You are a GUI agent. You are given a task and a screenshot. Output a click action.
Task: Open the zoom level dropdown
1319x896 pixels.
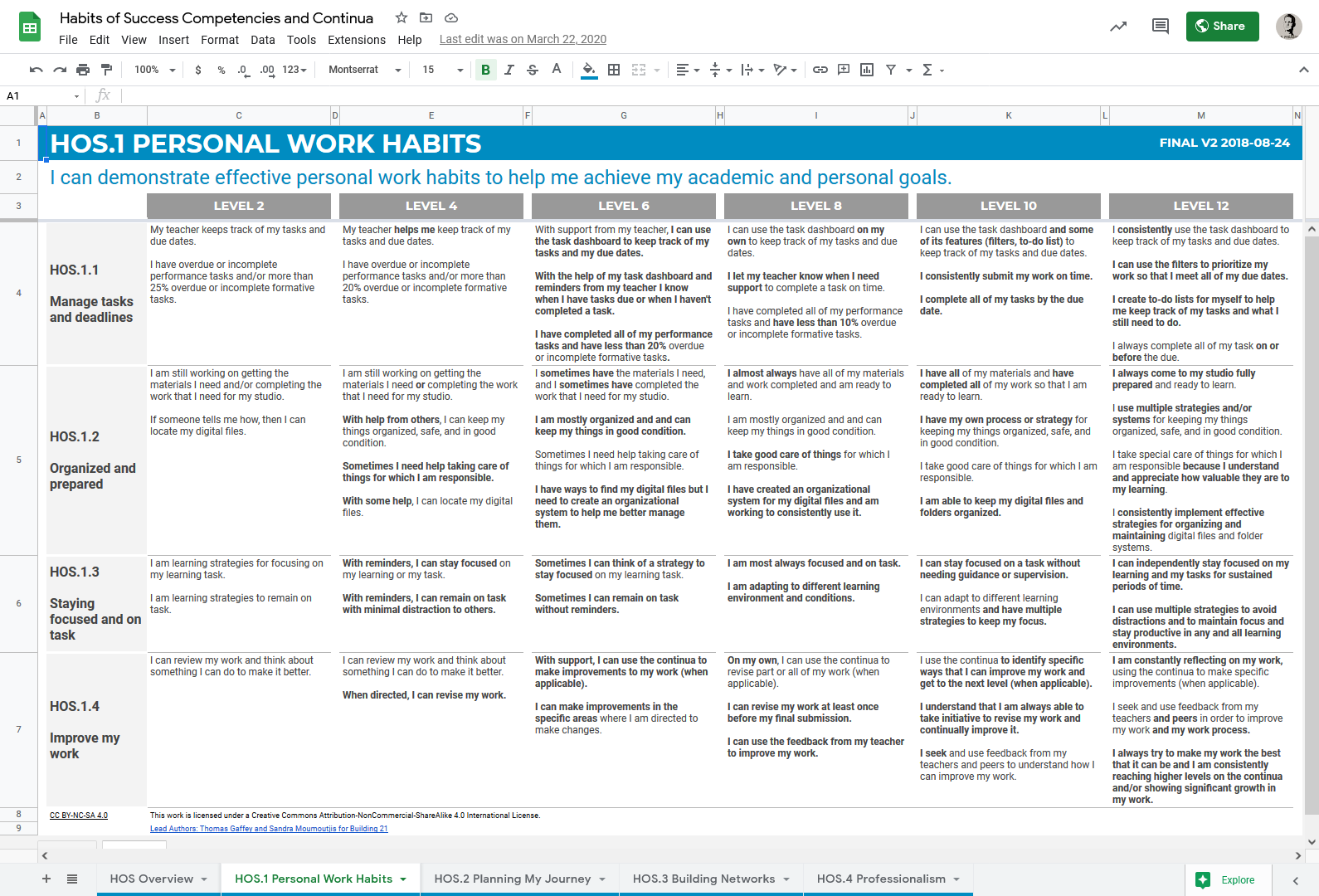pyautogui.click(x=155, y=70)
